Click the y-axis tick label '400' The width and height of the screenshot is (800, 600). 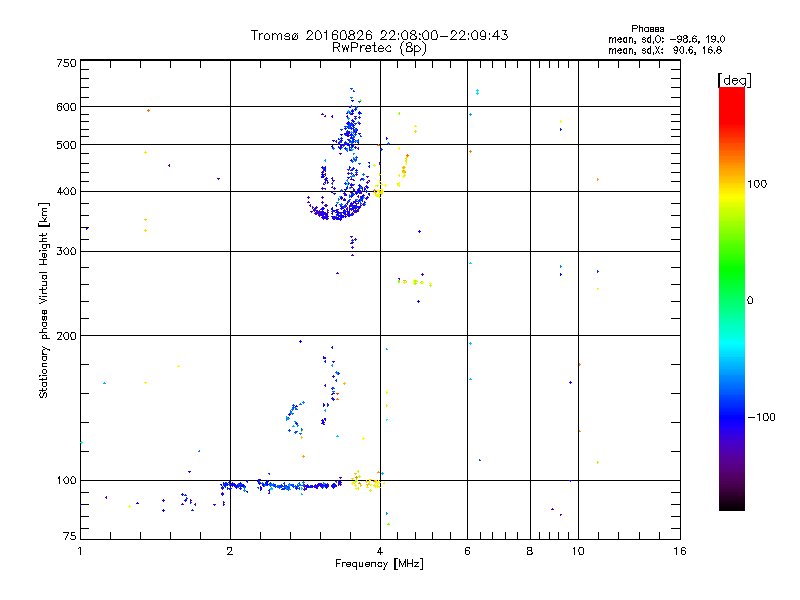[x=66, y=191]
